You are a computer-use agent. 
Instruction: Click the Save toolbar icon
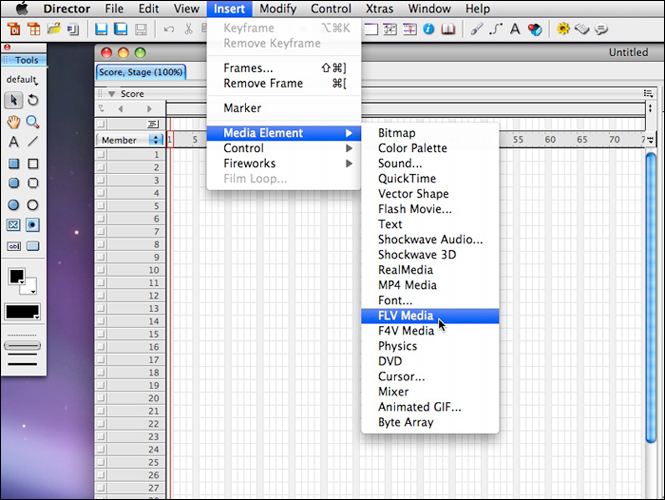pyautogui.click(x=101, y=29)
